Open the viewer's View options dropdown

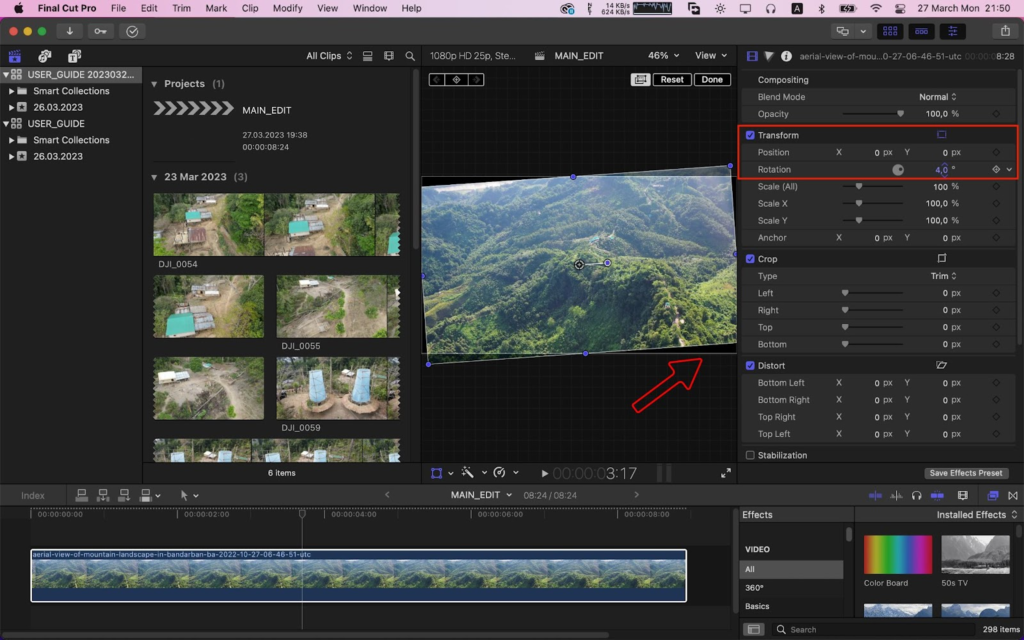711,56
